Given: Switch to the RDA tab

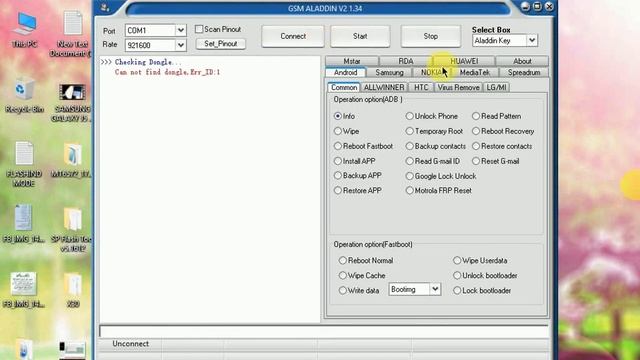Looking at the screenshot, I should [406, 61].
